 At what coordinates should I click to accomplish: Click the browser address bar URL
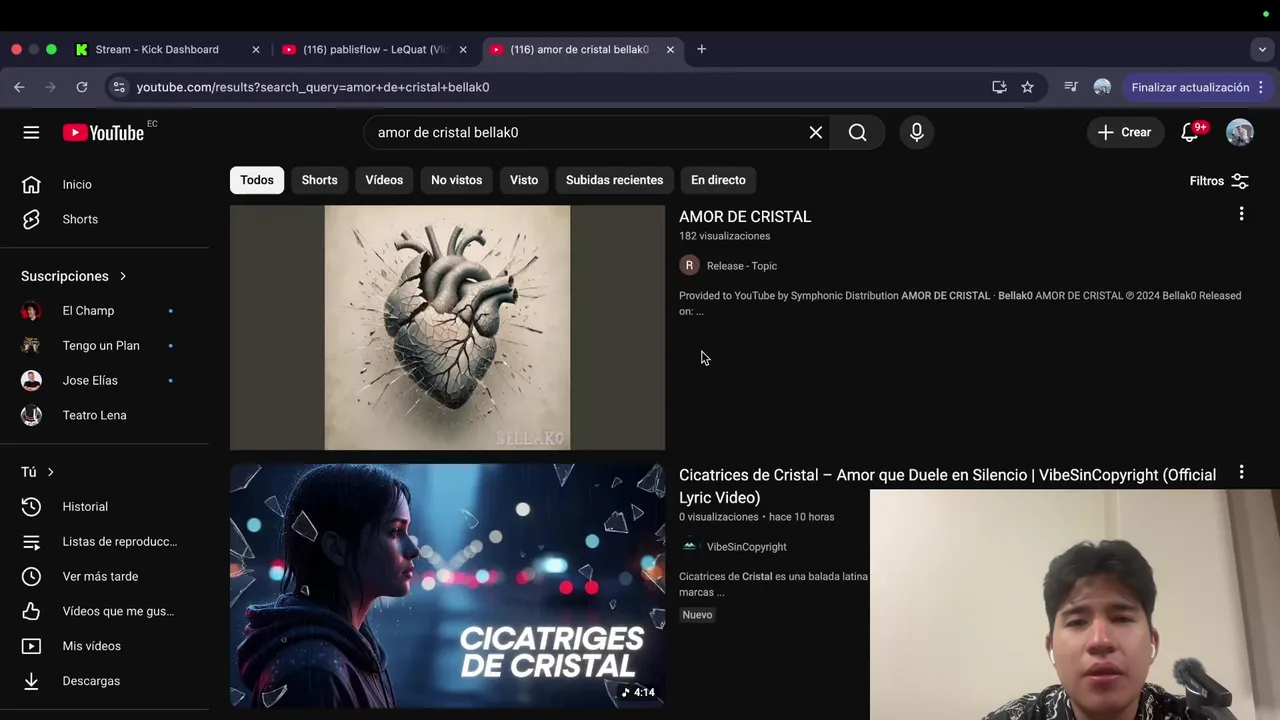(313, 87)
